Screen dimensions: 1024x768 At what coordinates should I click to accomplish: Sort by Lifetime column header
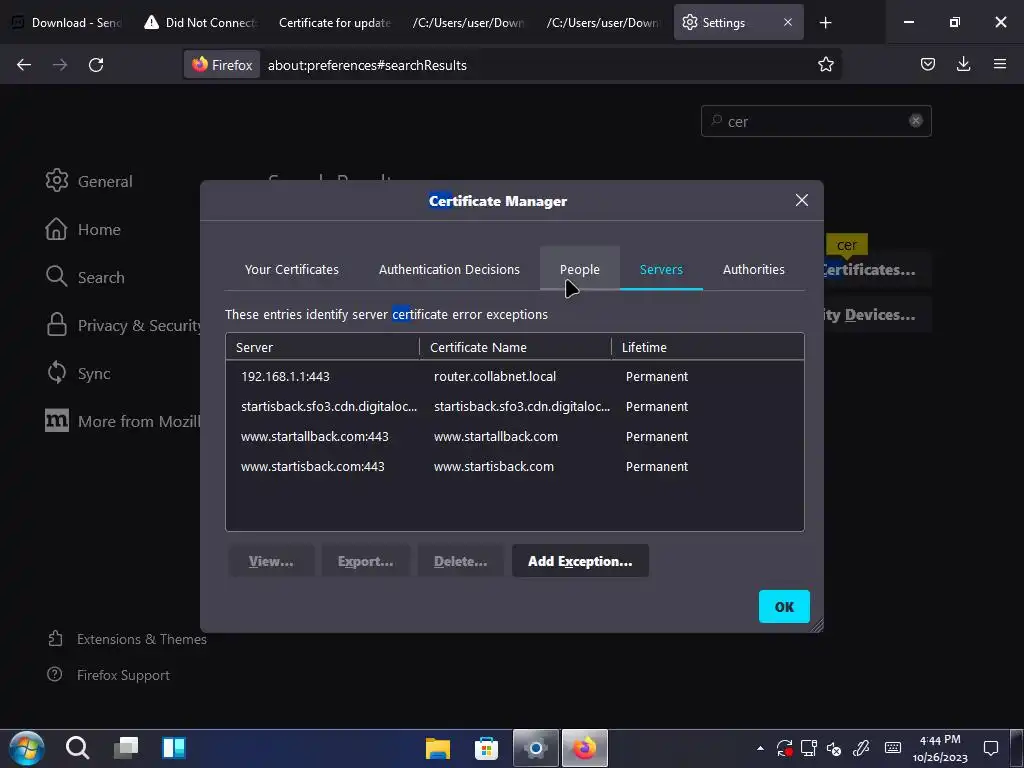708,347
